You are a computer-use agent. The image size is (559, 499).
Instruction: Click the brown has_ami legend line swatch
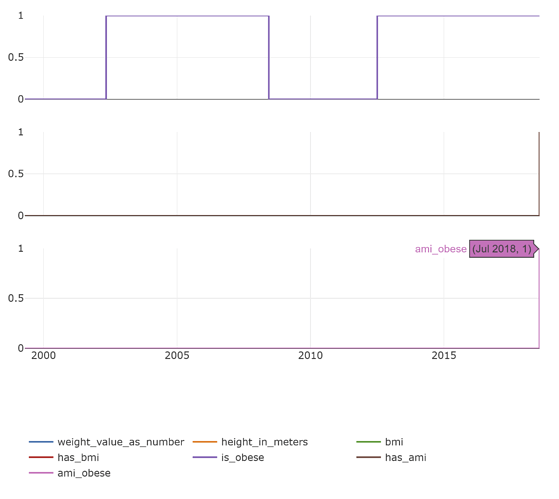tap(368, 457)
